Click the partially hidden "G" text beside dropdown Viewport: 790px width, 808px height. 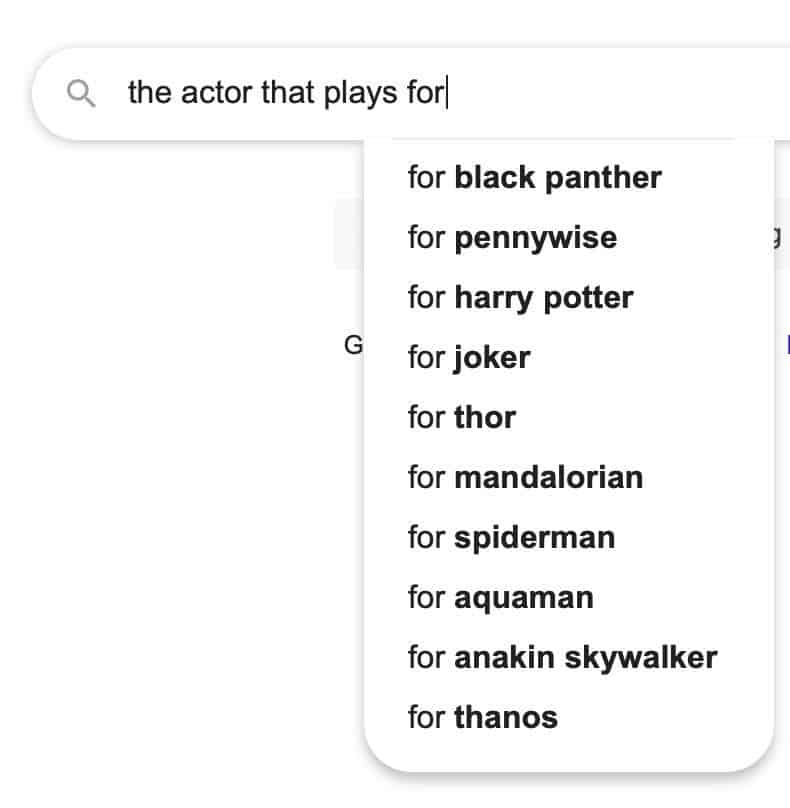point(354,345)
